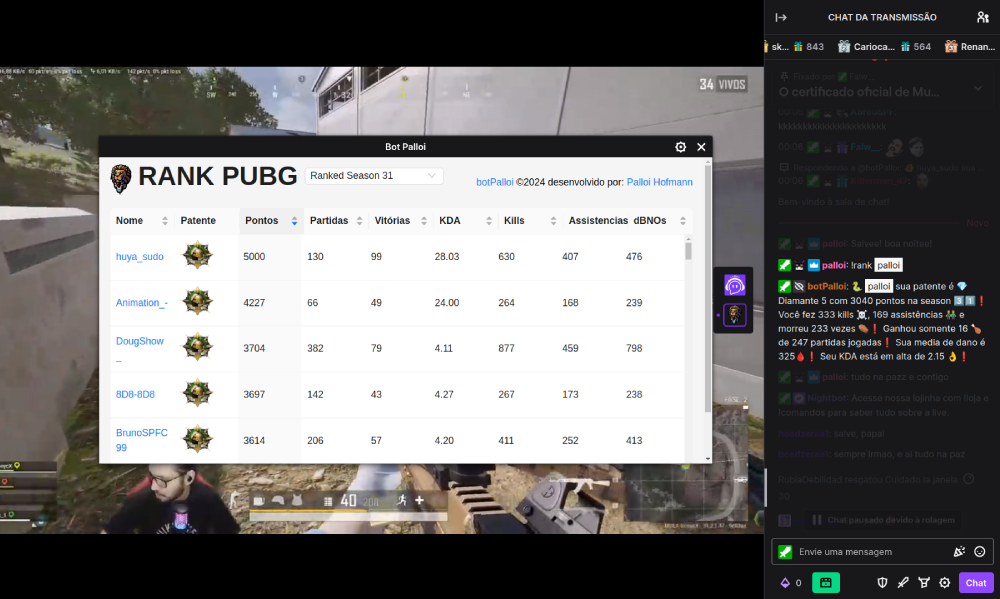Select huya_sudo's points value 5000
This screenshot has width=1000, height=599.
tap(254, 256)
